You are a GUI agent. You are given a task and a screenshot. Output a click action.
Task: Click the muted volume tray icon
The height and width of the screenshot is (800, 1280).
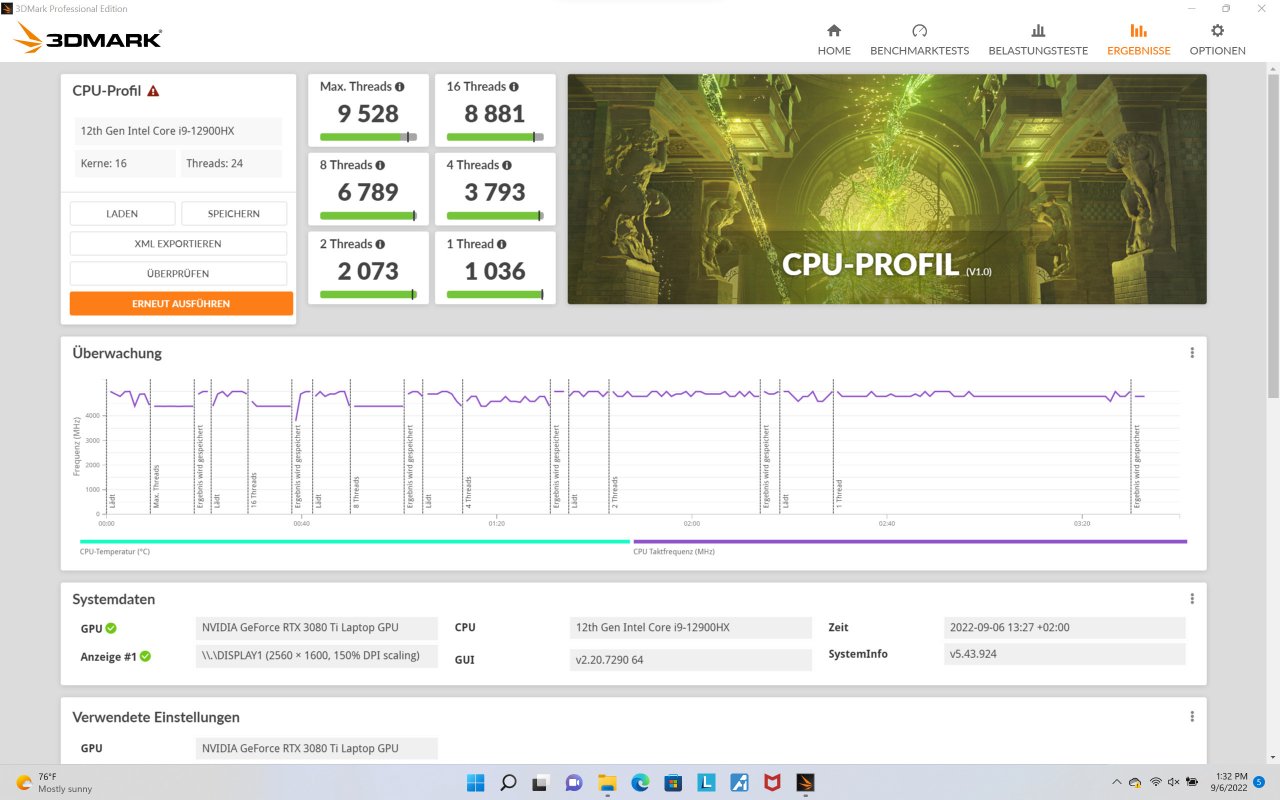click(1174, 782)
